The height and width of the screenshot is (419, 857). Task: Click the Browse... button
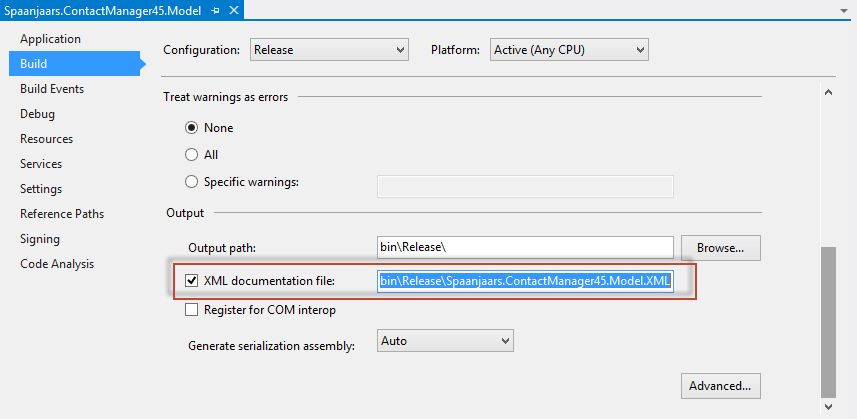pyautogui.click(x=720, y=247)
